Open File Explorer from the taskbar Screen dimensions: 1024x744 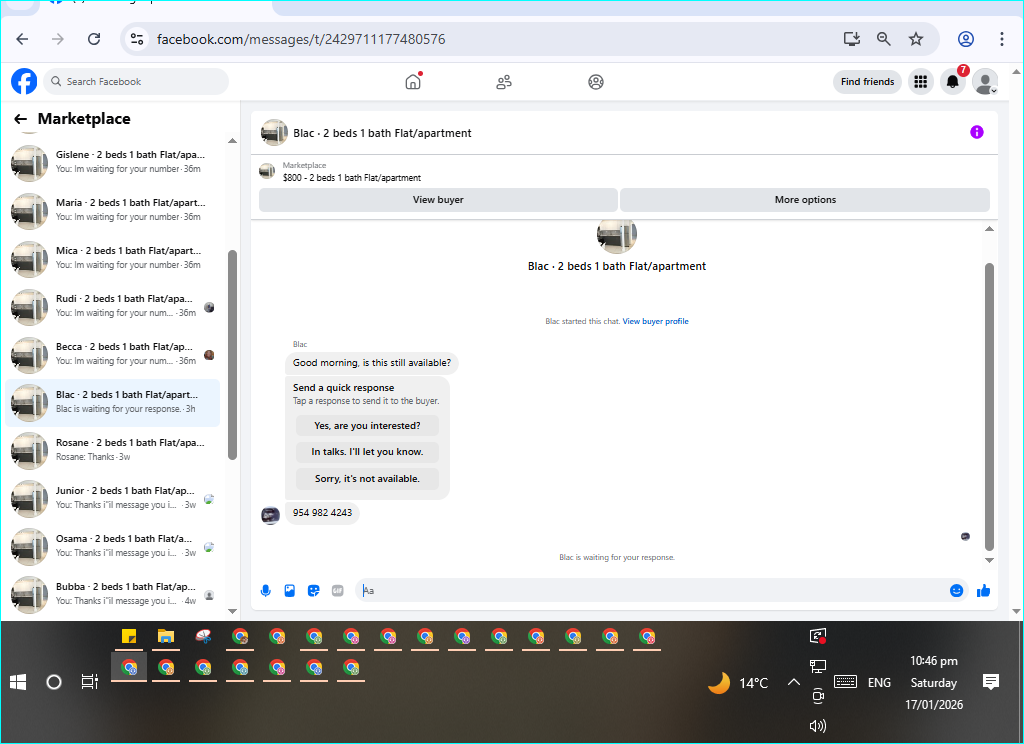tap(166, 636)
